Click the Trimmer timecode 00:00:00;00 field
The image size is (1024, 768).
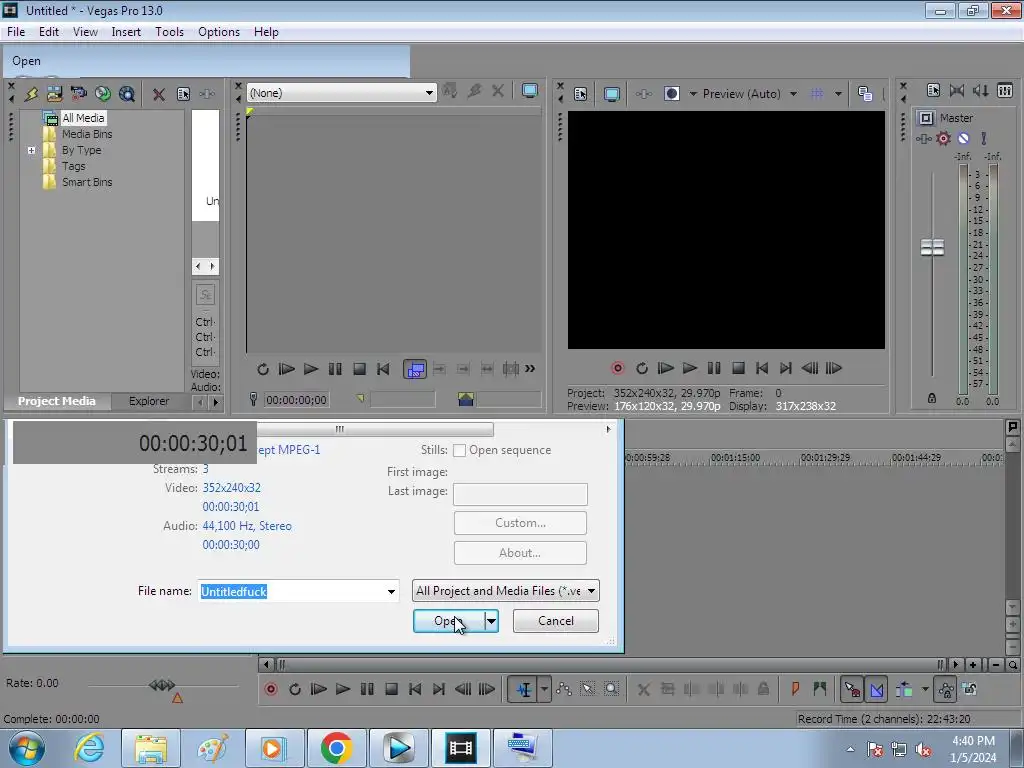click(x=296, y=400)
